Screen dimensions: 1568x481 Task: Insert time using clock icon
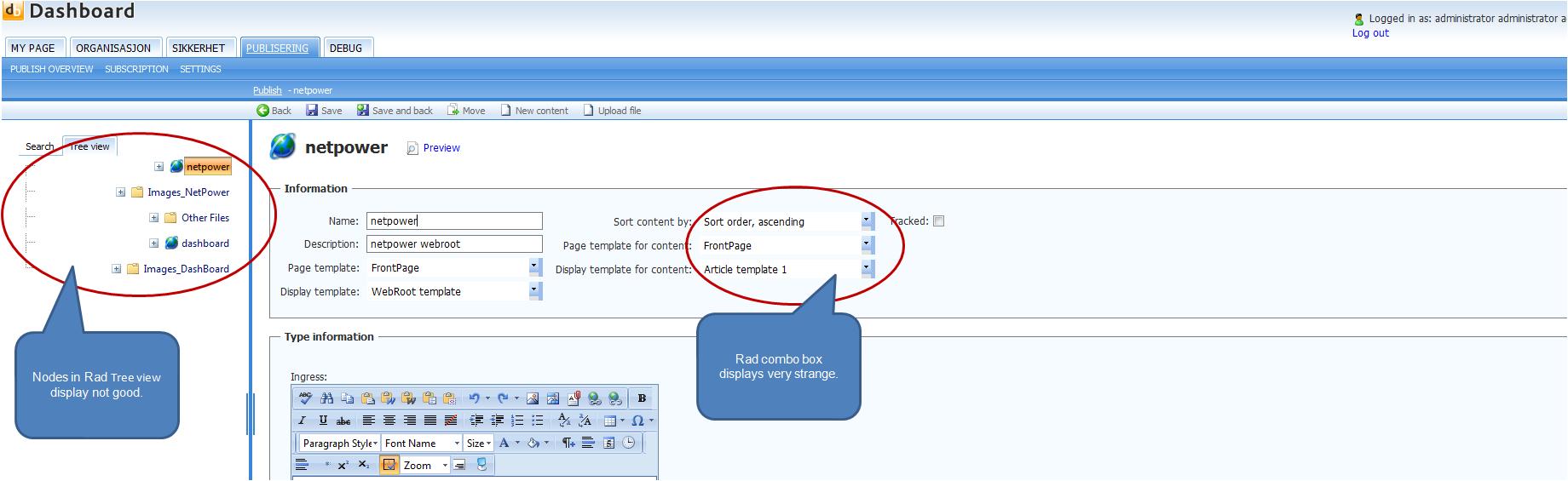point(628,443)
